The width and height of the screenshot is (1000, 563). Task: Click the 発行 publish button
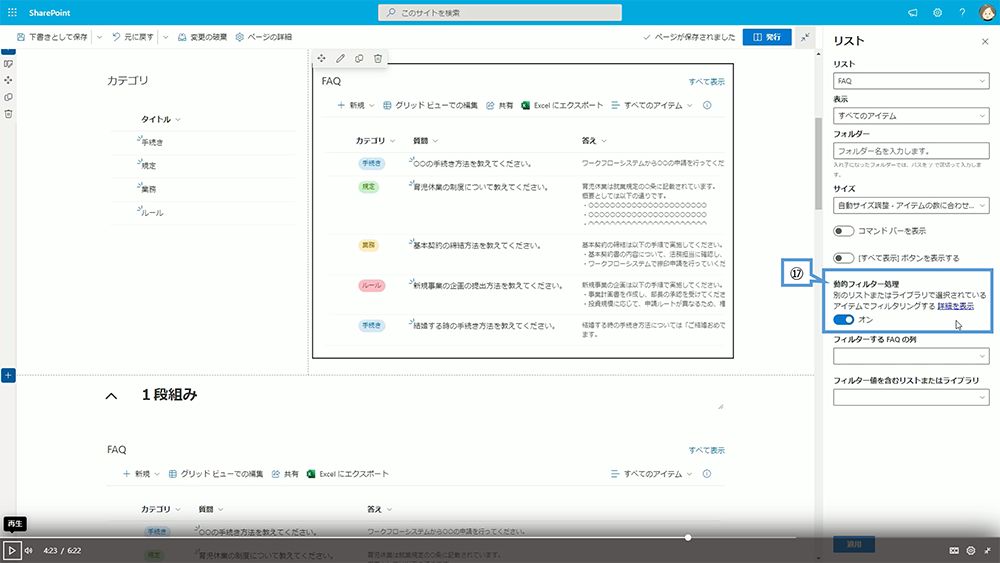767,37
